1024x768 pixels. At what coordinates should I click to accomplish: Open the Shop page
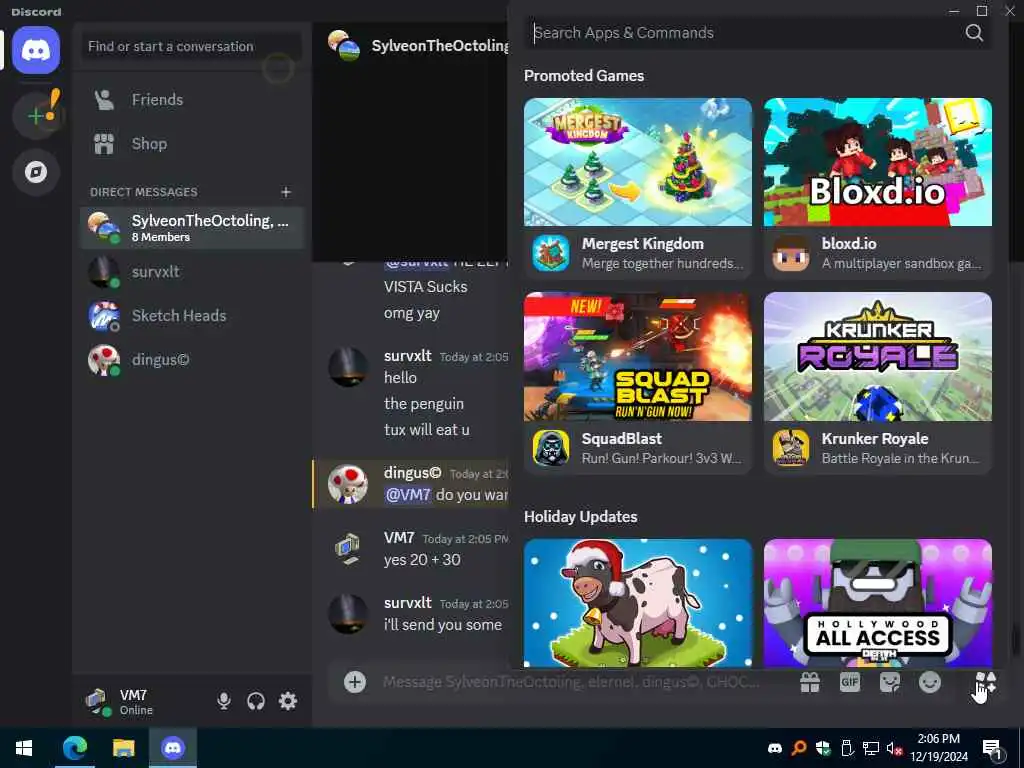tap(192, 144)
